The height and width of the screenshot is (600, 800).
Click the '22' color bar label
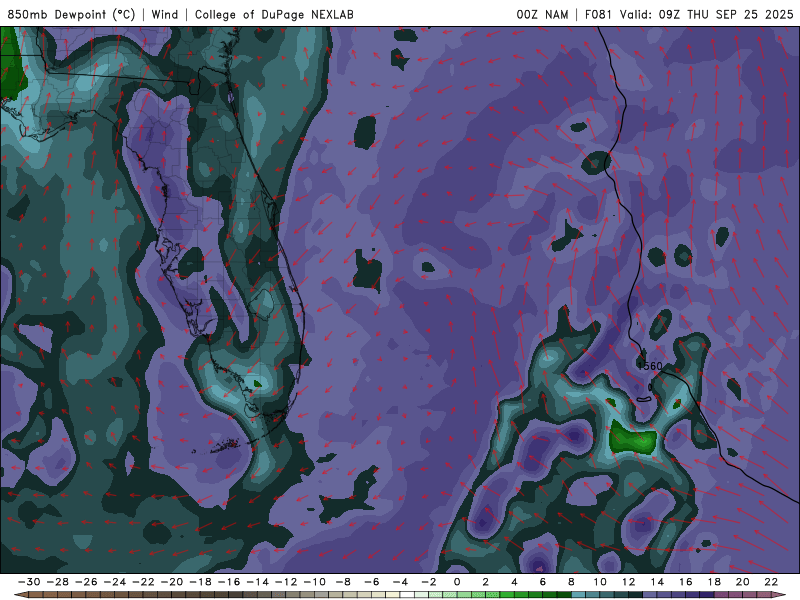click(771, 582)
